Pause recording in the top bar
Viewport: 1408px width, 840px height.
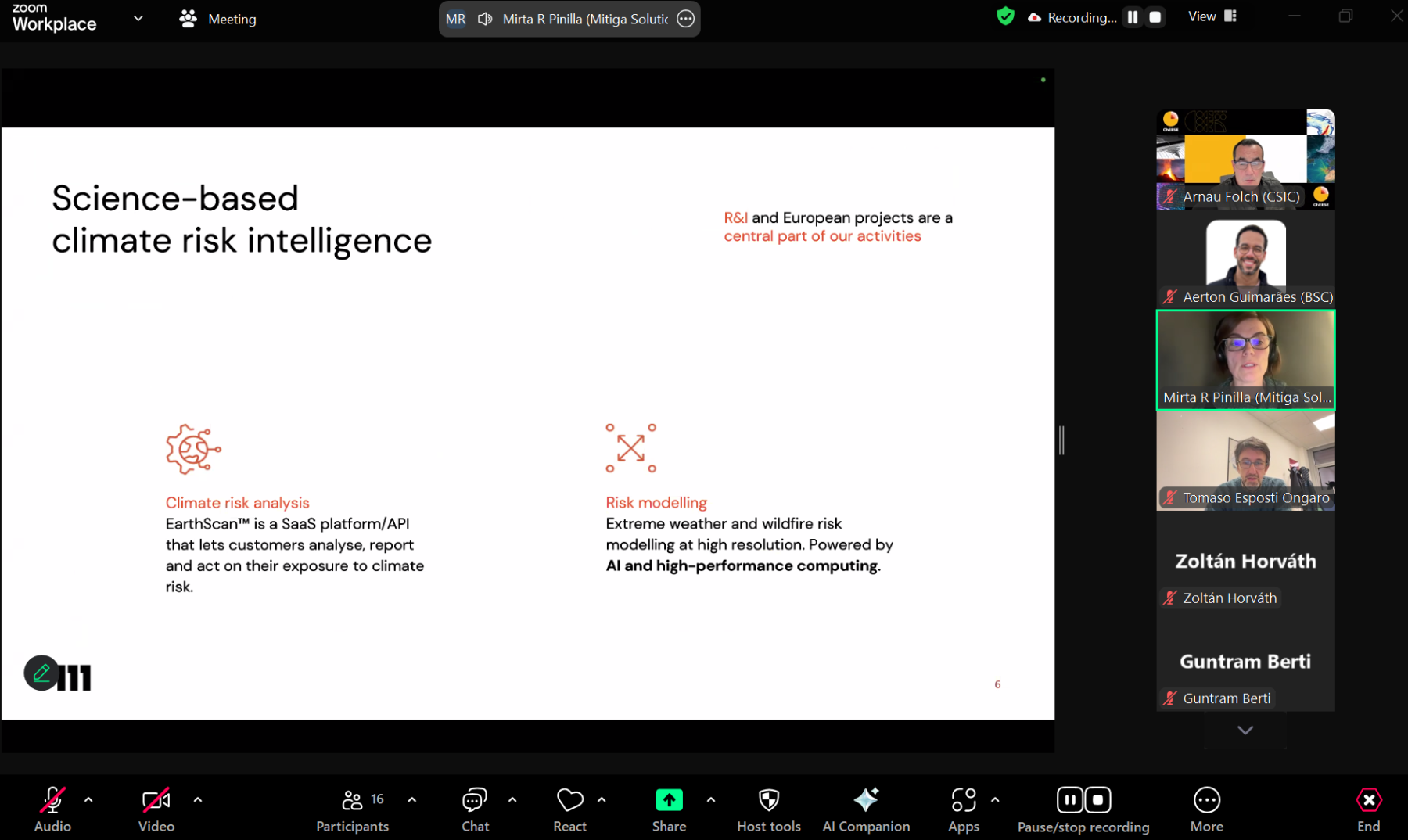(x=1133, y=17)
